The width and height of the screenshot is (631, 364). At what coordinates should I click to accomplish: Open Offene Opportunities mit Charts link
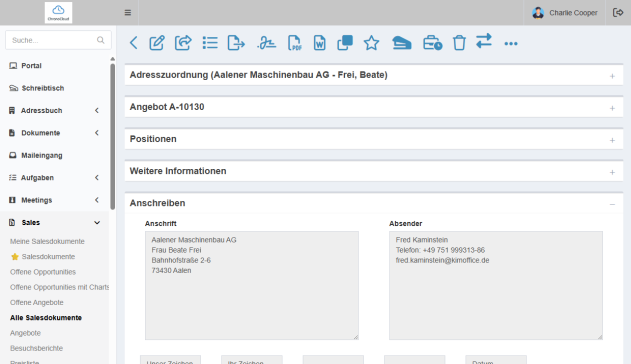tap(59, 287)
